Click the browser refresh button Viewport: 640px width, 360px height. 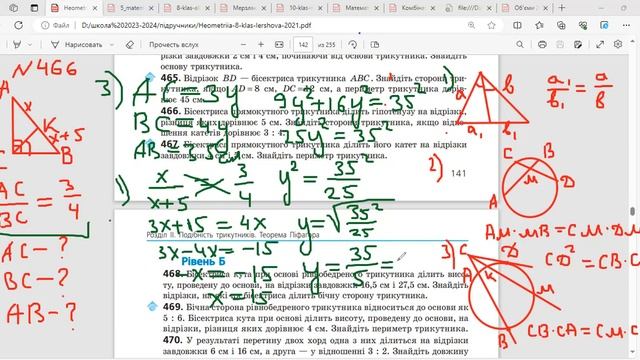coord(18,25)
